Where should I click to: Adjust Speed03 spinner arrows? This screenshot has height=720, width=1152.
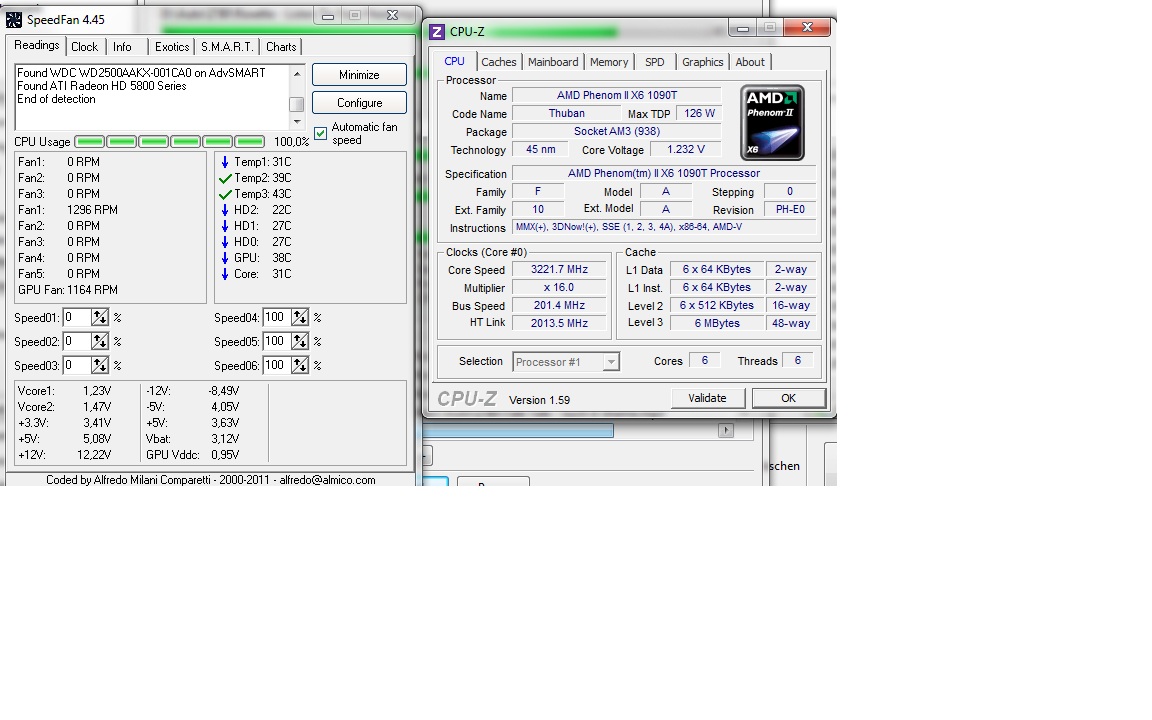[100, 365]
